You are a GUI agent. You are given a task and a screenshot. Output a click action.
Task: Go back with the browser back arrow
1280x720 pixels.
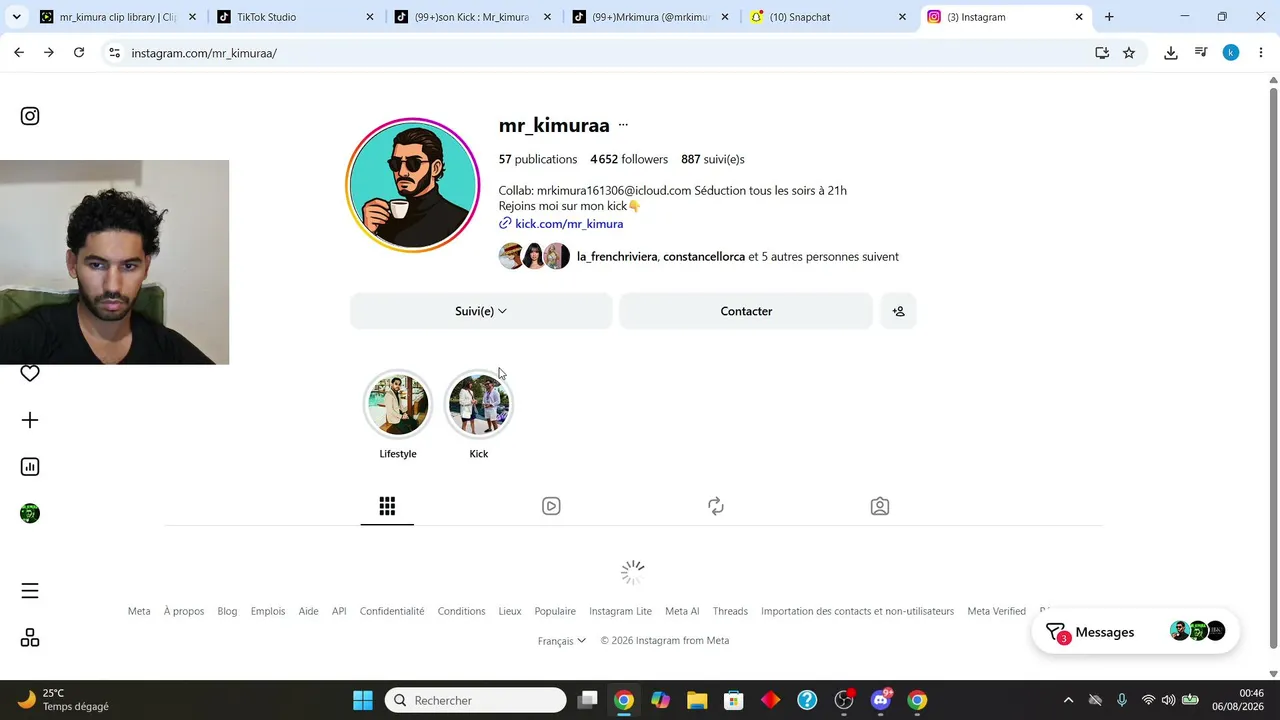point(19,53)
